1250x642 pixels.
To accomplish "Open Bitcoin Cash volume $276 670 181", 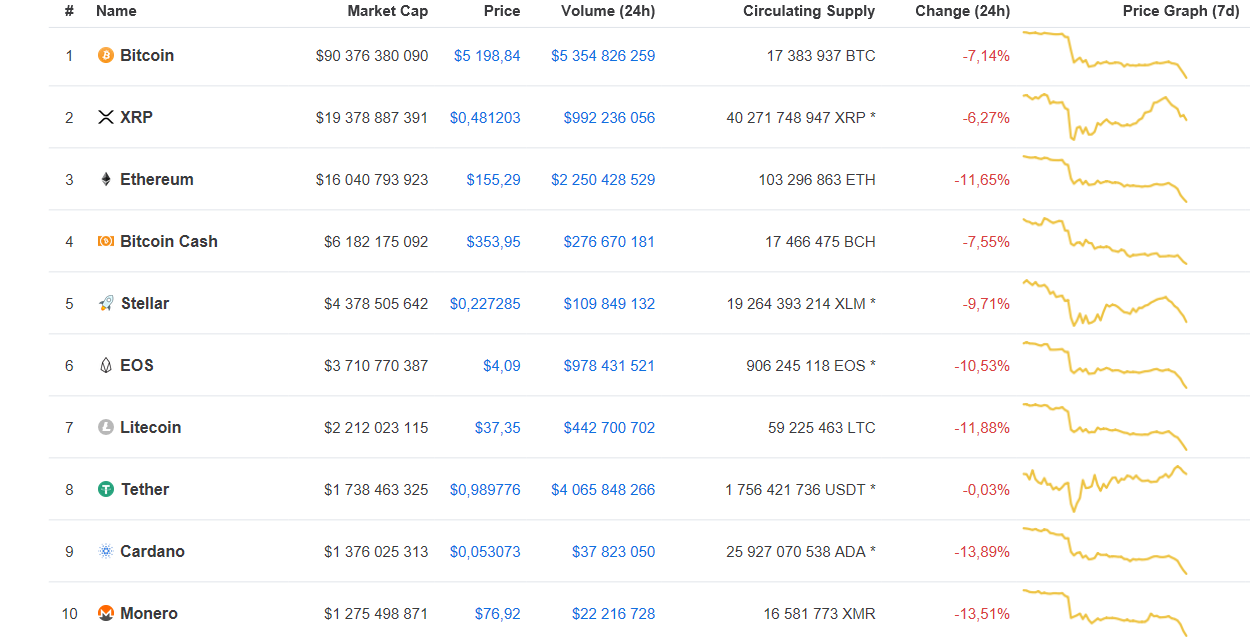I will [609, 242].
